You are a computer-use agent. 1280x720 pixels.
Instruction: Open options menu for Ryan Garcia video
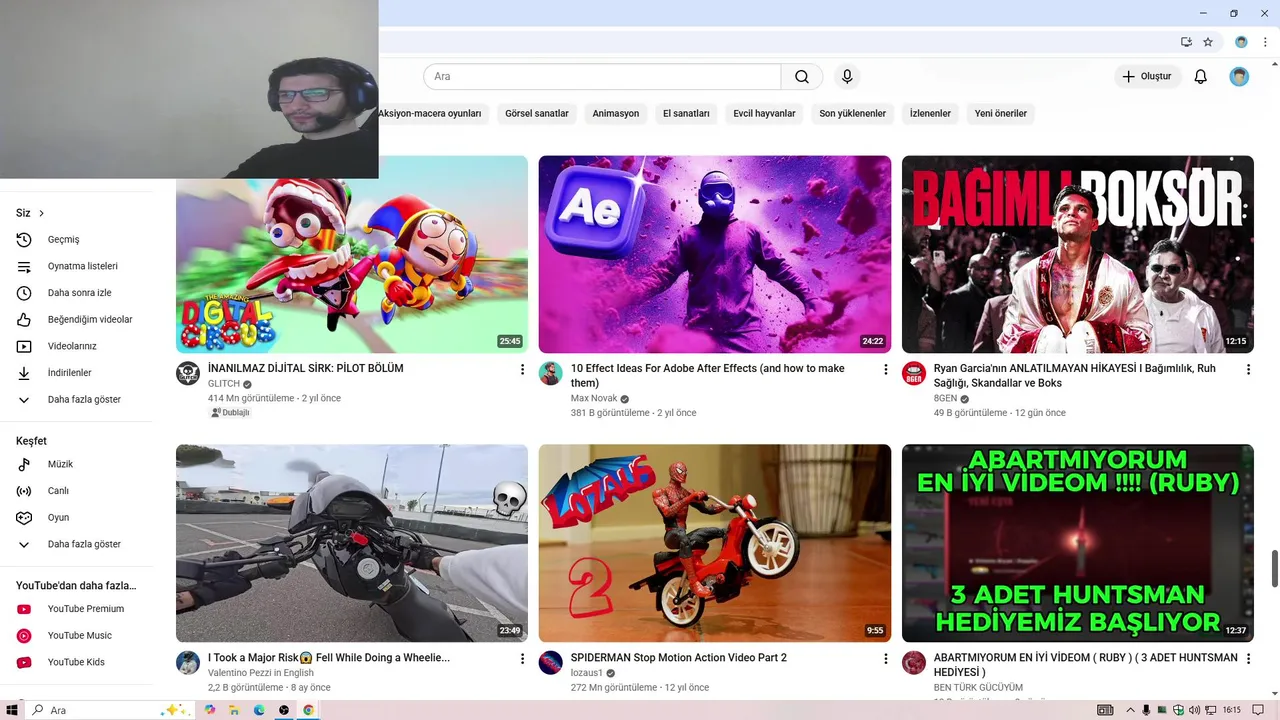point(1248,370)
